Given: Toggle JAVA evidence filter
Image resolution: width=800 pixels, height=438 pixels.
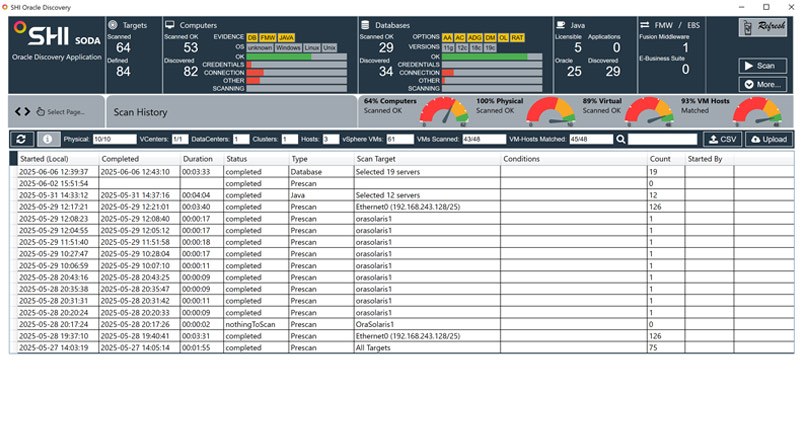Looking at the screenshot, I should 286,38.
